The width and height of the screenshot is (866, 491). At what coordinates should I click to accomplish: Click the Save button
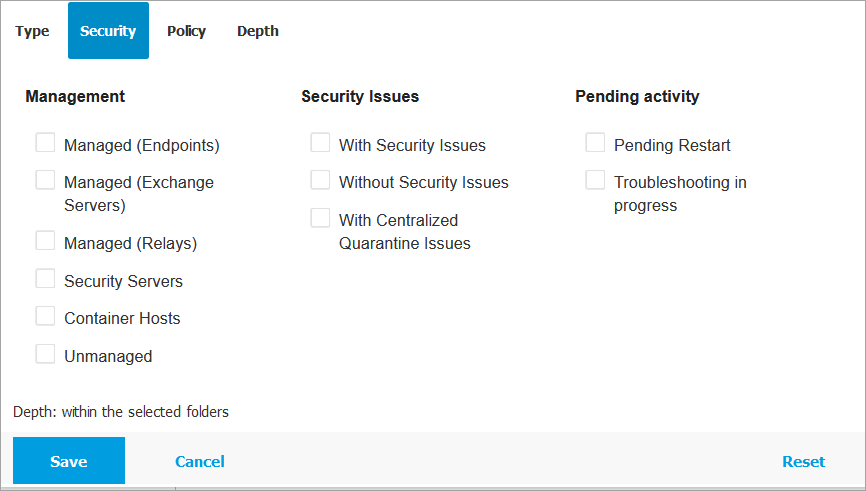(69, 461)
